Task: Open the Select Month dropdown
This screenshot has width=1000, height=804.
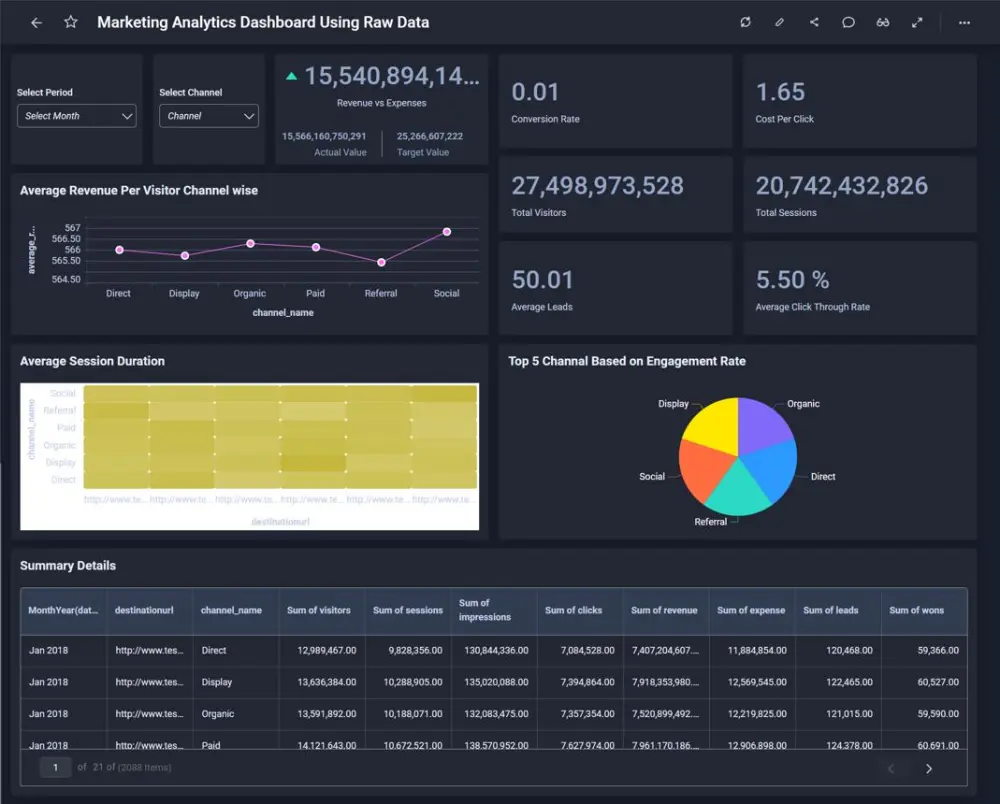Action: (x=77, y=116)
